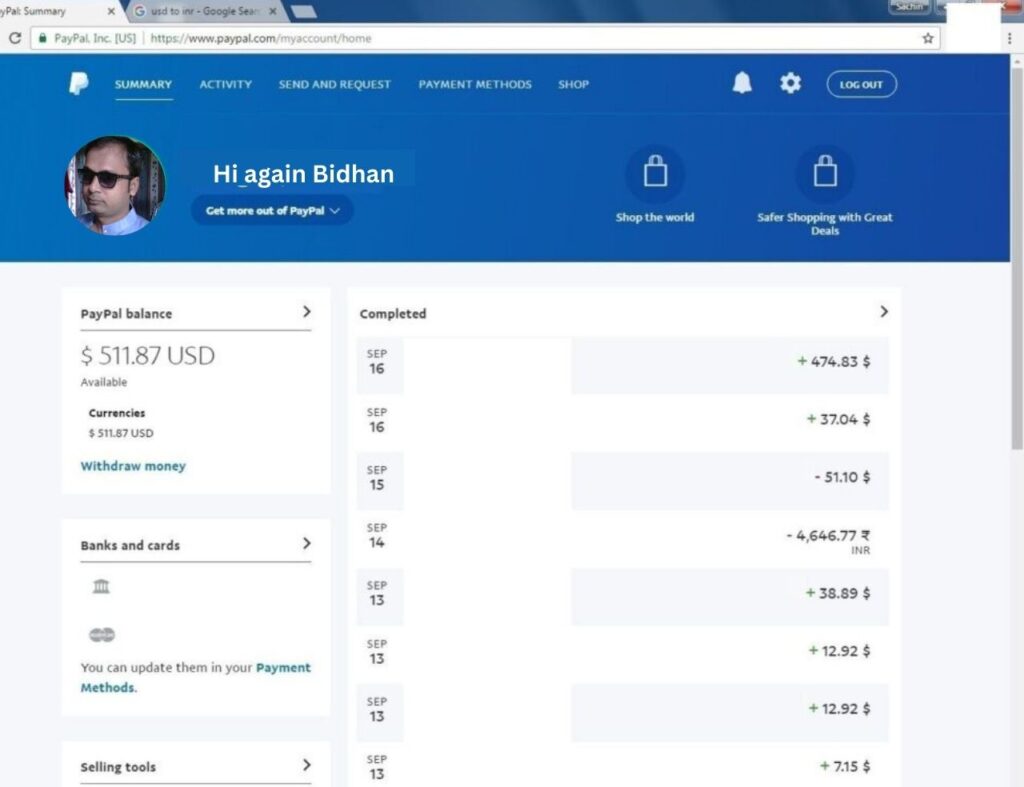This screenshot has width=1024, height=787.
Task: Click the PayPal logo icon
Action: (79, 84)
